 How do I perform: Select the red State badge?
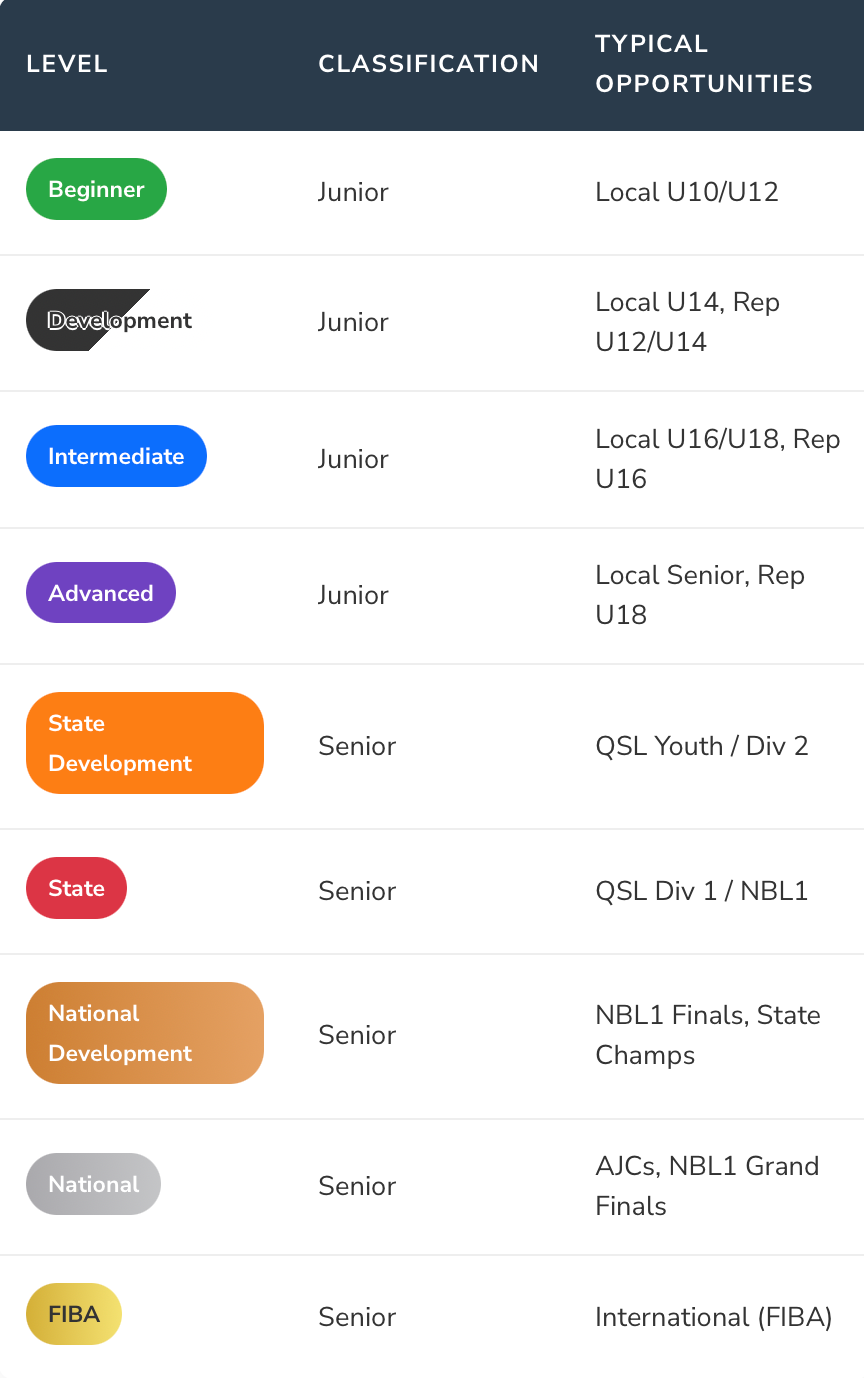click(76, 888)
